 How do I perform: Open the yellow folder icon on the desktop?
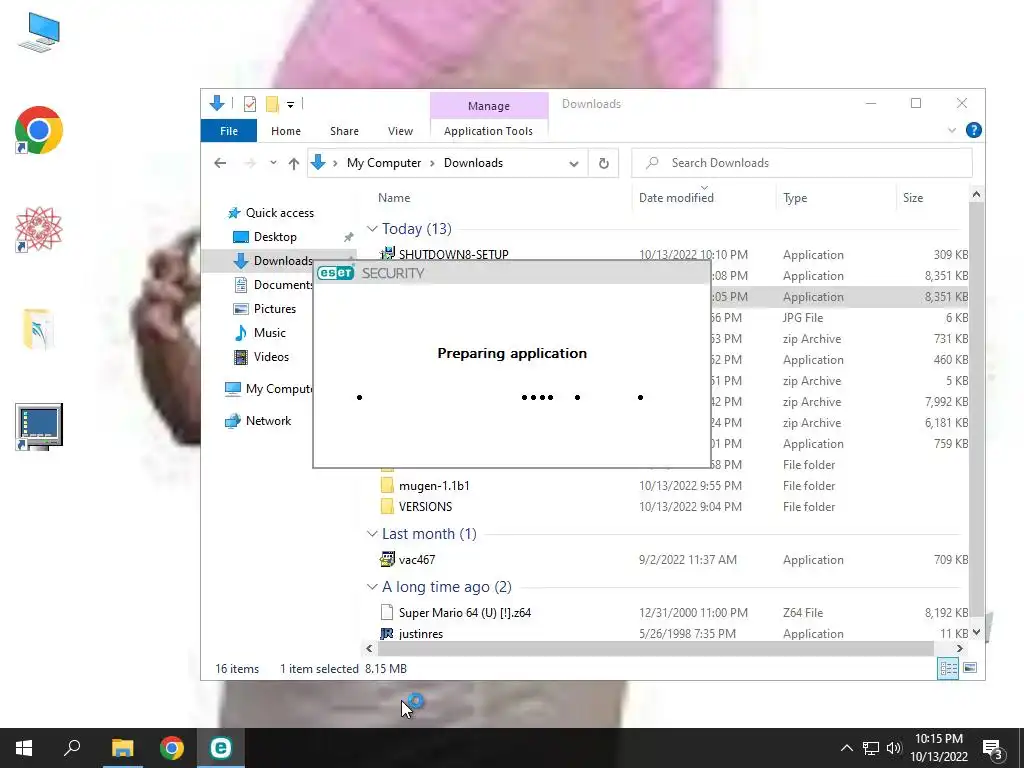[x=38, y=328]
